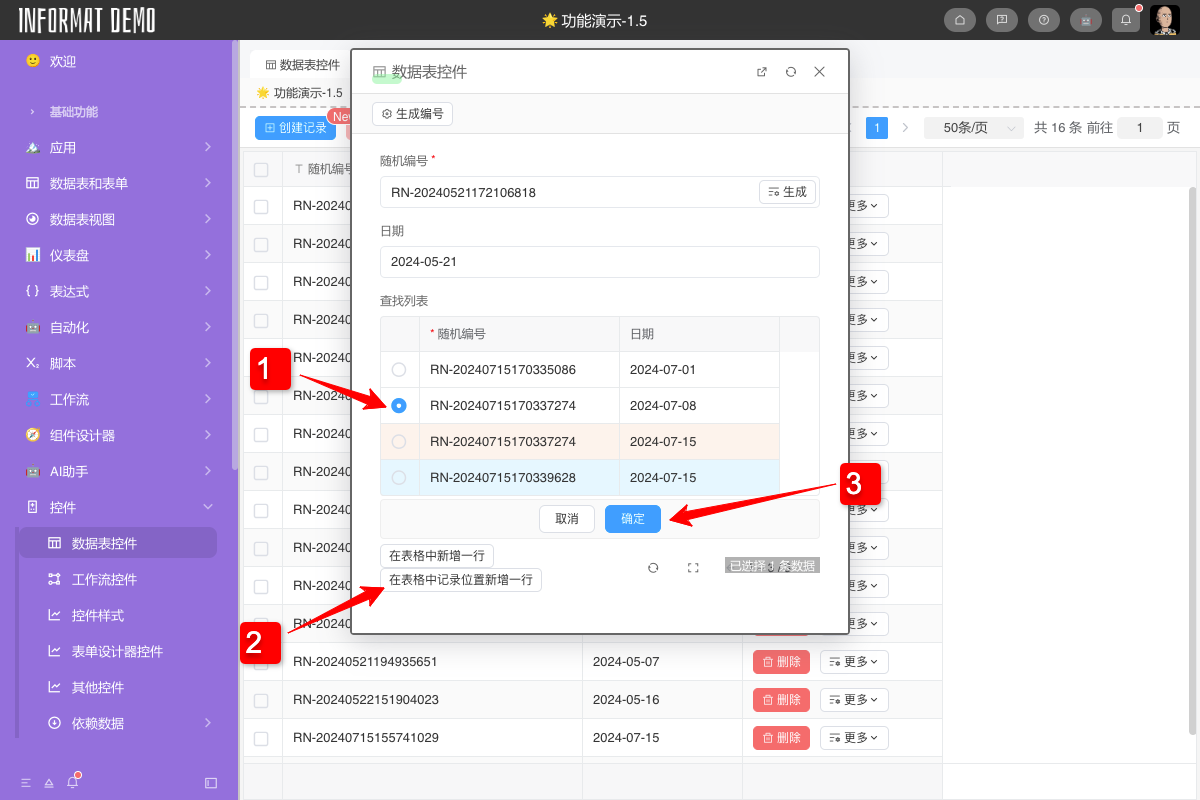Click 在表格中记录位置新增一行 button
1200x800 pixels.
(460, 580)
